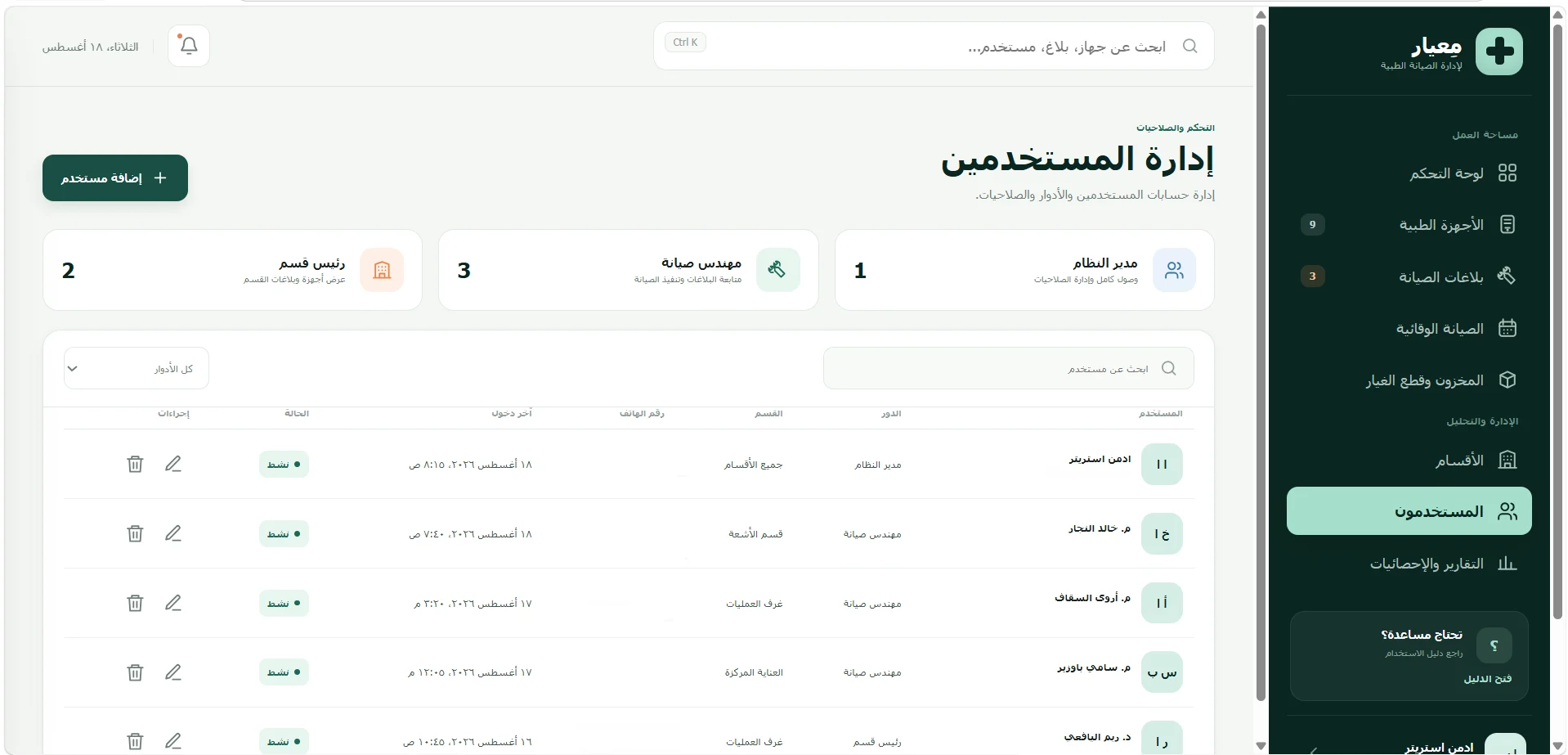Click the ابحث عن مستخدم search field
Viewport: 1568px width, 755px height.
(1008, 369)
